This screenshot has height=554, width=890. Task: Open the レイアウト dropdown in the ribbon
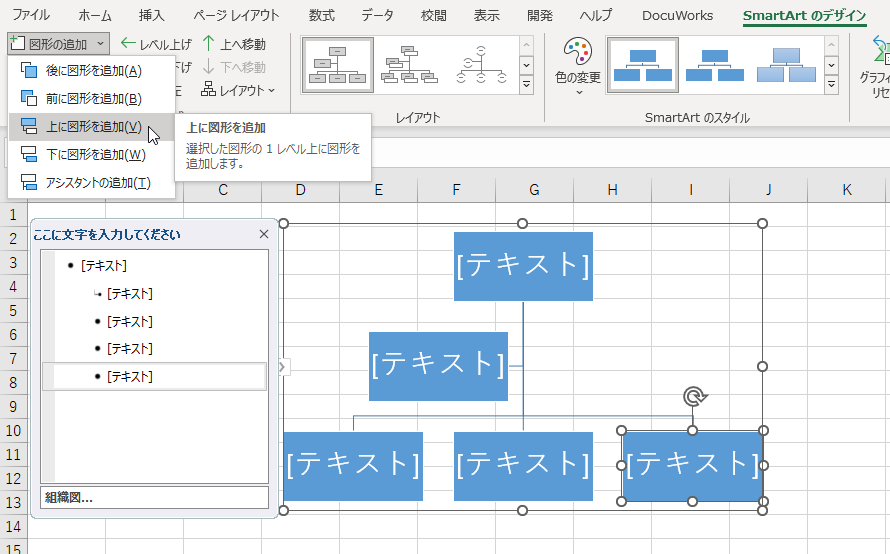[x=238, y=90]
